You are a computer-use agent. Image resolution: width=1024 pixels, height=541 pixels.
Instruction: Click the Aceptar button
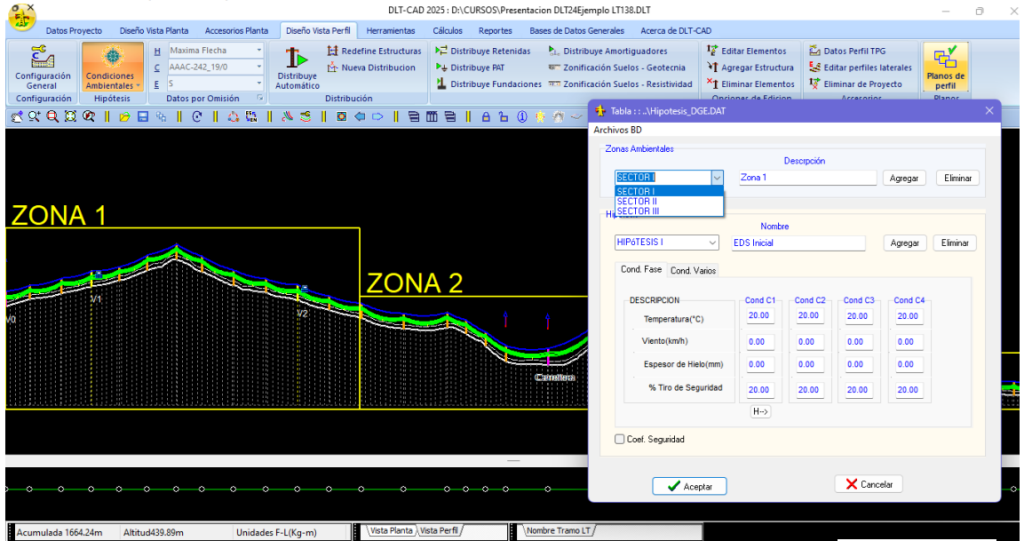click(x=689, y=486)
